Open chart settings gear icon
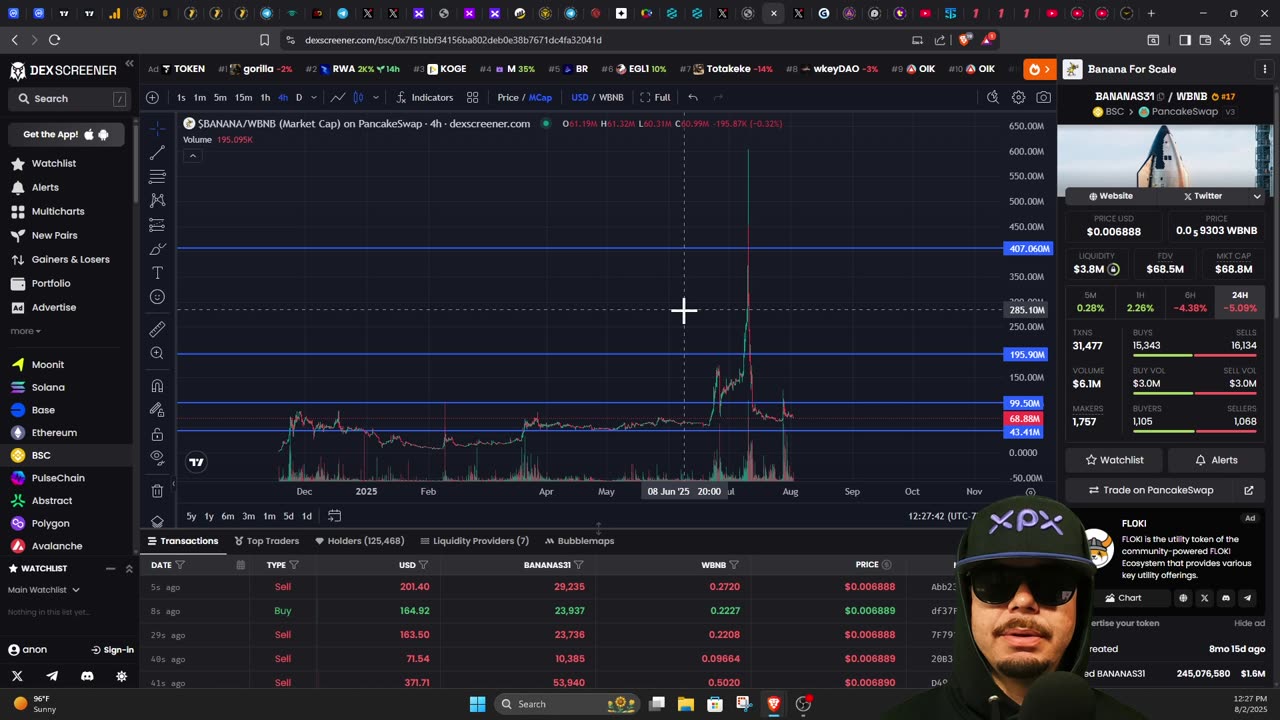This screenshot has width=1280, height=720. [1018, 97]
